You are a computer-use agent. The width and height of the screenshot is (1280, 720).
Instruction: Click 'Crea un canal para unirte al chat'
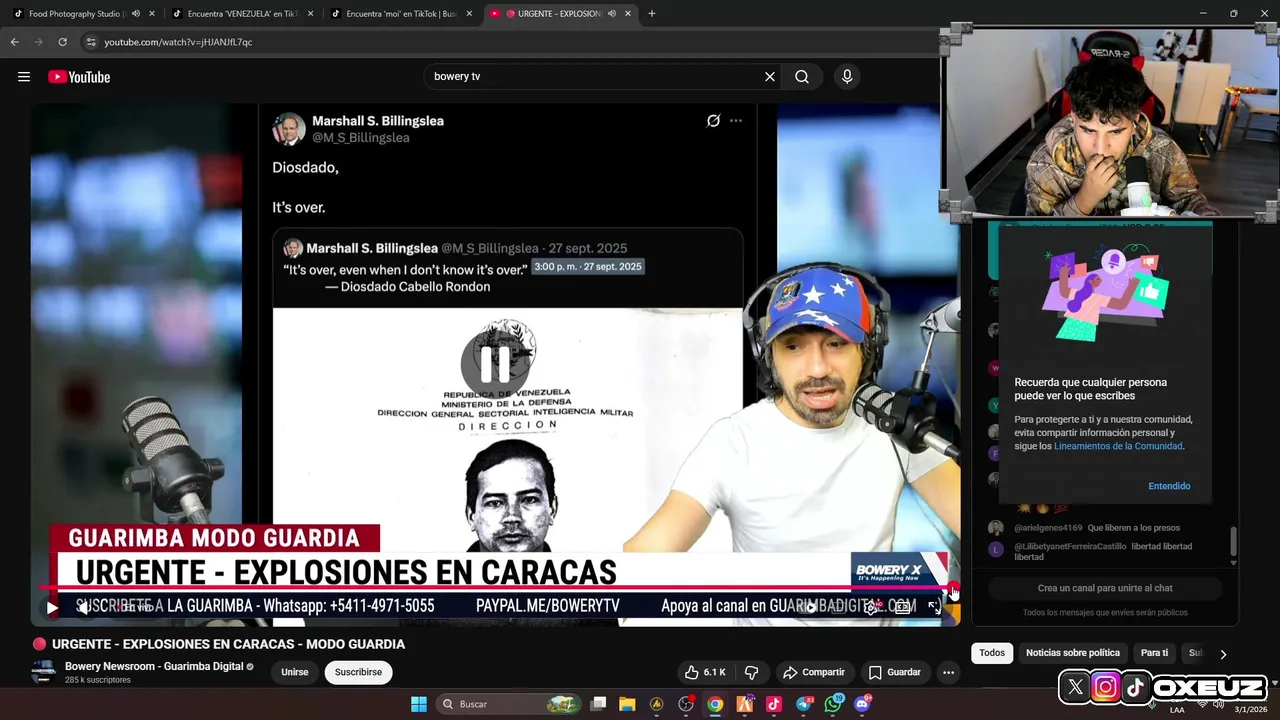[1105, 588]
